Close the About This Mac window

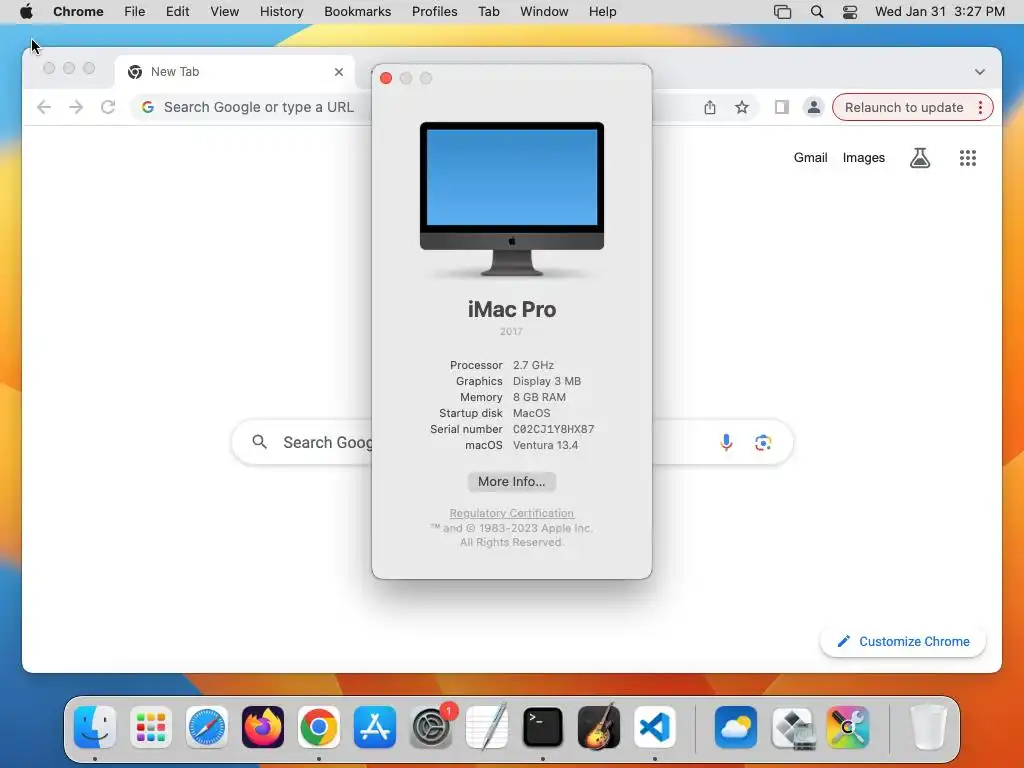tap(386, 78)
